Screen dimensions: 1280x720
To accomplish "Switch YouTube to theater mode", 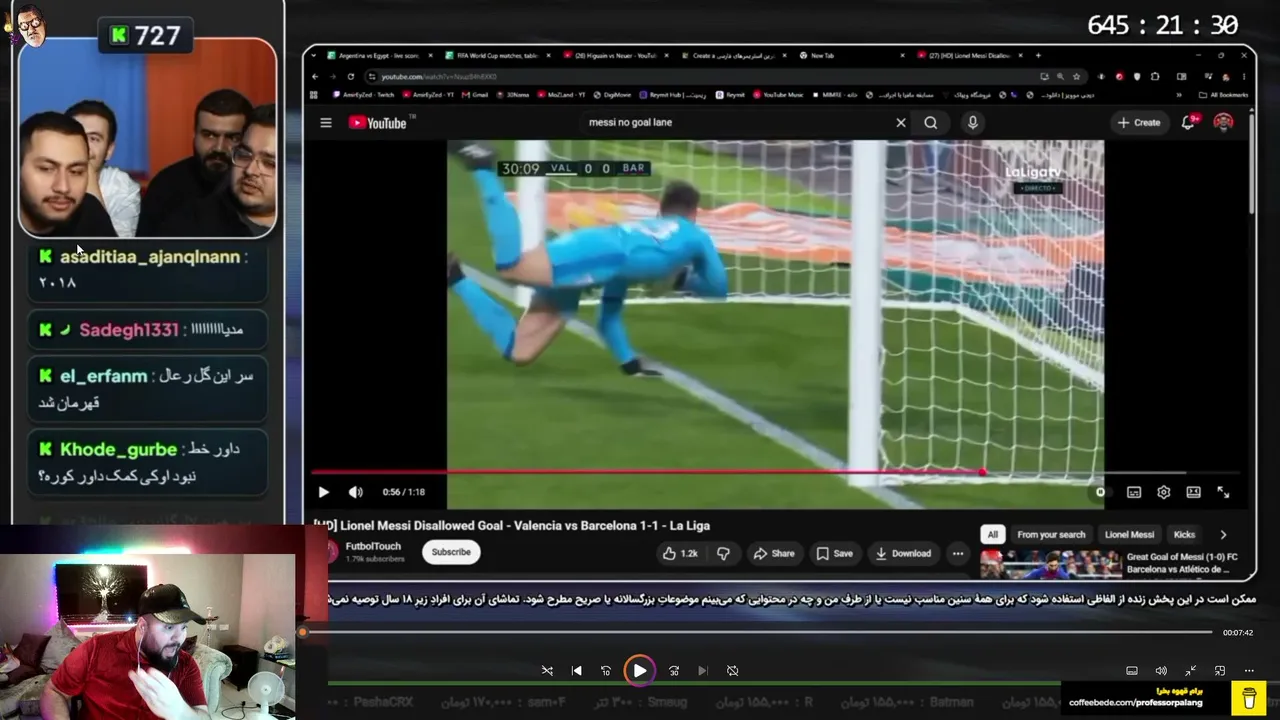I will tap(1193, 492).
